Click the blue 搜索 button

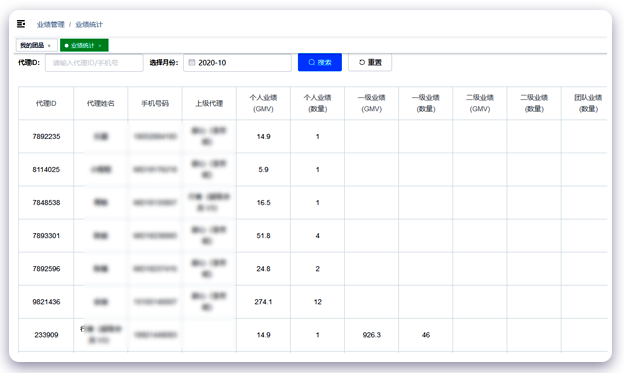[320, 62]
